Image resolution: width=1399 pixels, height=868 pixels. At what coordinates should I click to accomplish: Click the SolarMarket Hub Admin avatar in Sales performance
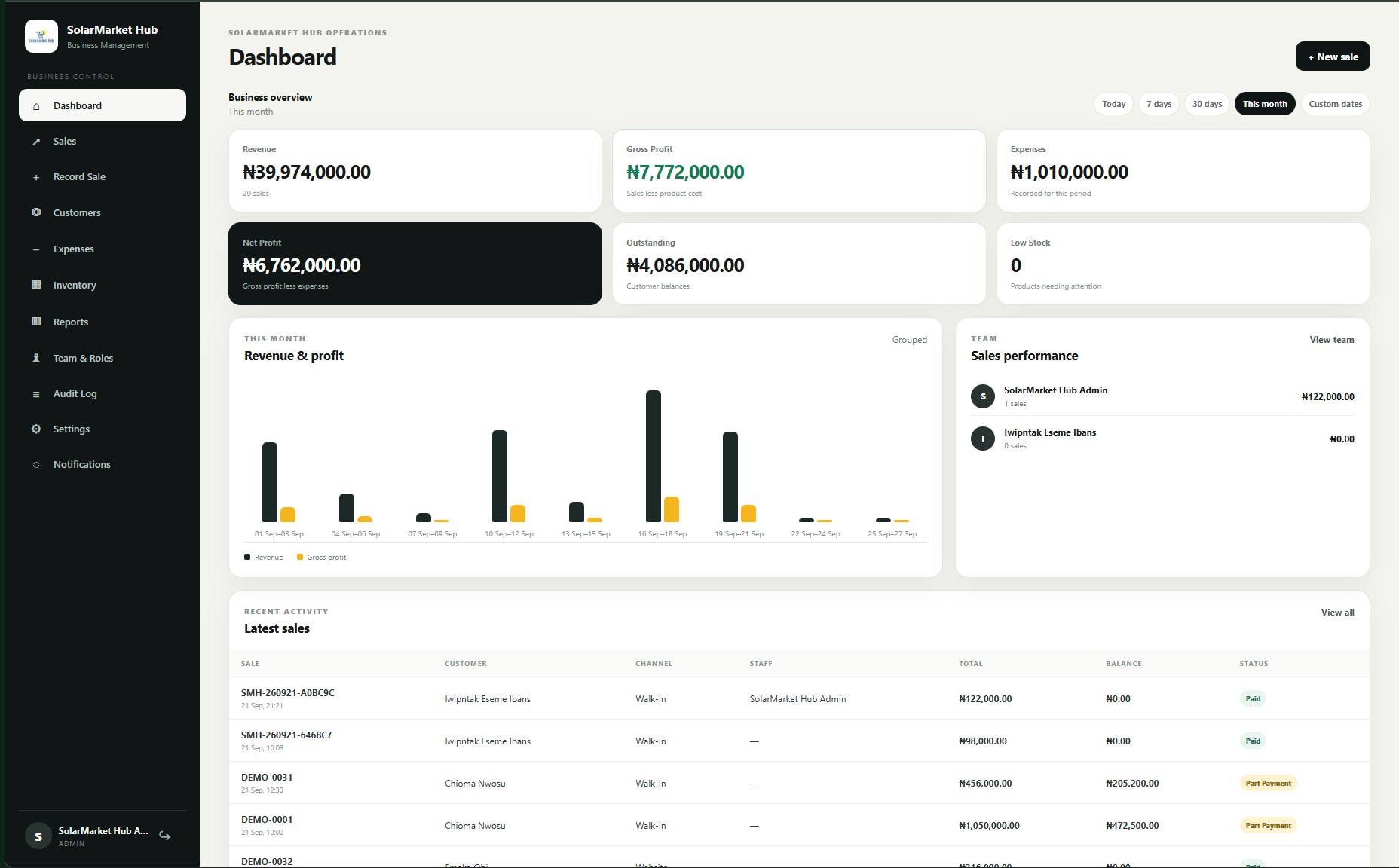pos(983,396)
